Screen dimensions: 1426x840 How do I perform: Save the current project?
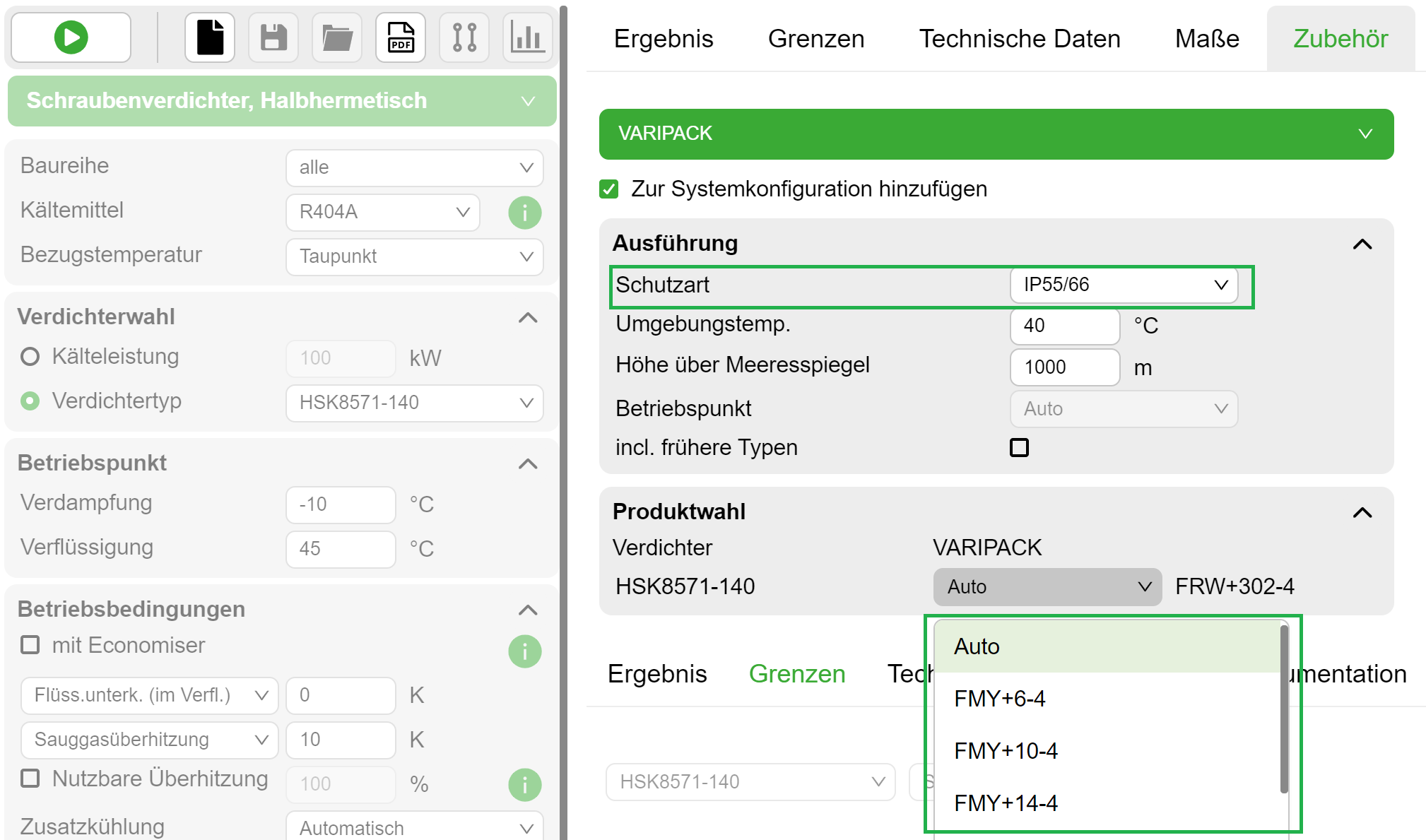click(x=273, y=37)
